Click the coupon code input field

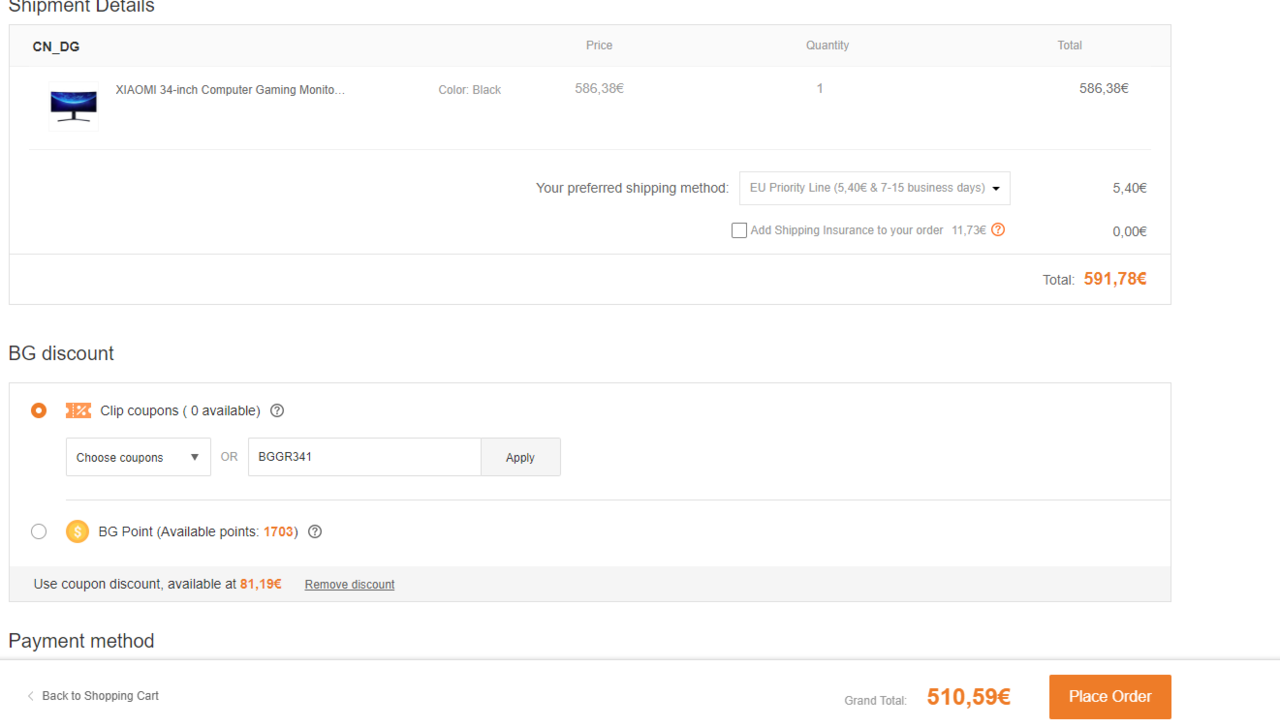[364, 457]
